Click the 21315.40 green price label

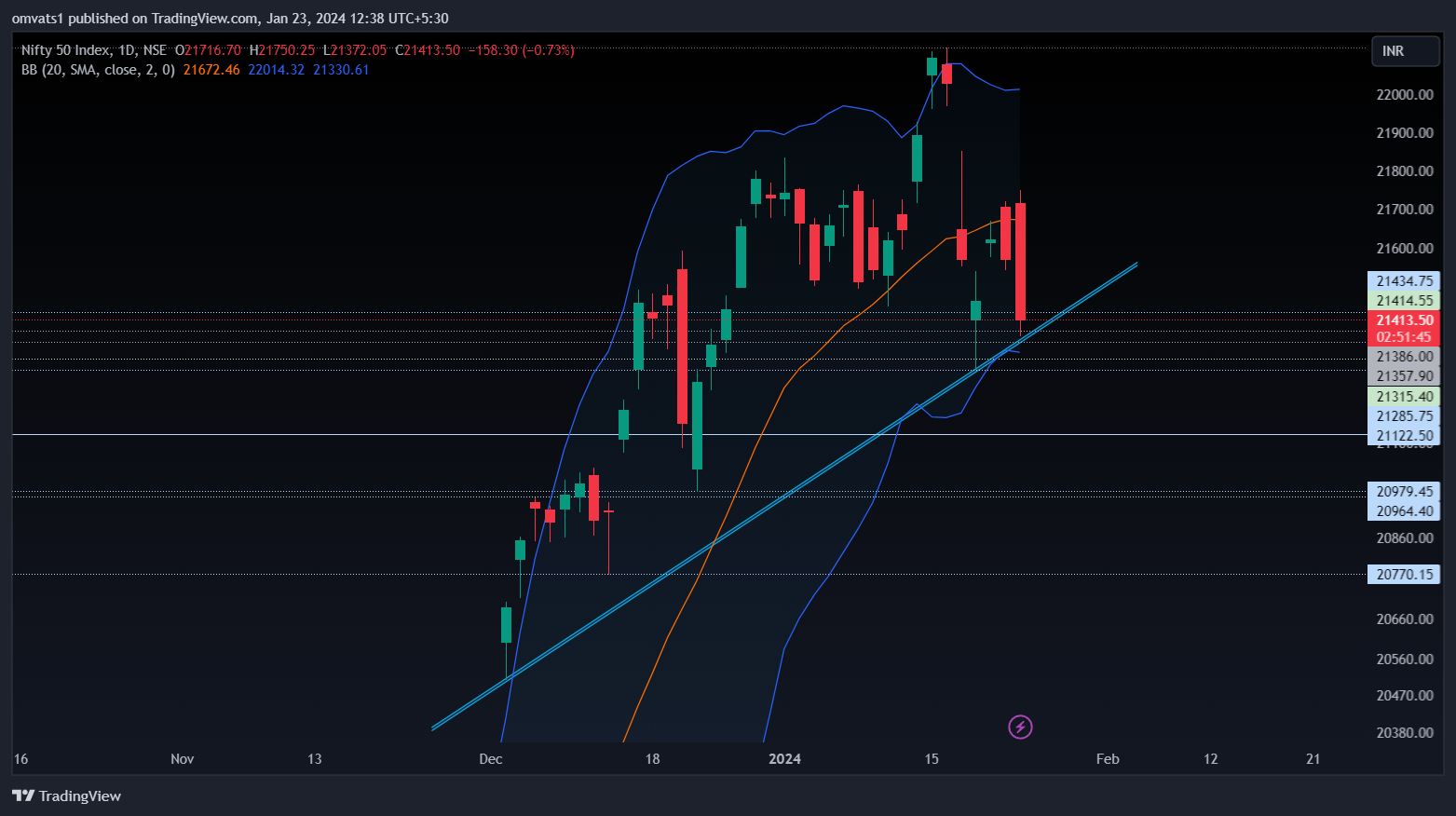click(x=1404, y=397)
